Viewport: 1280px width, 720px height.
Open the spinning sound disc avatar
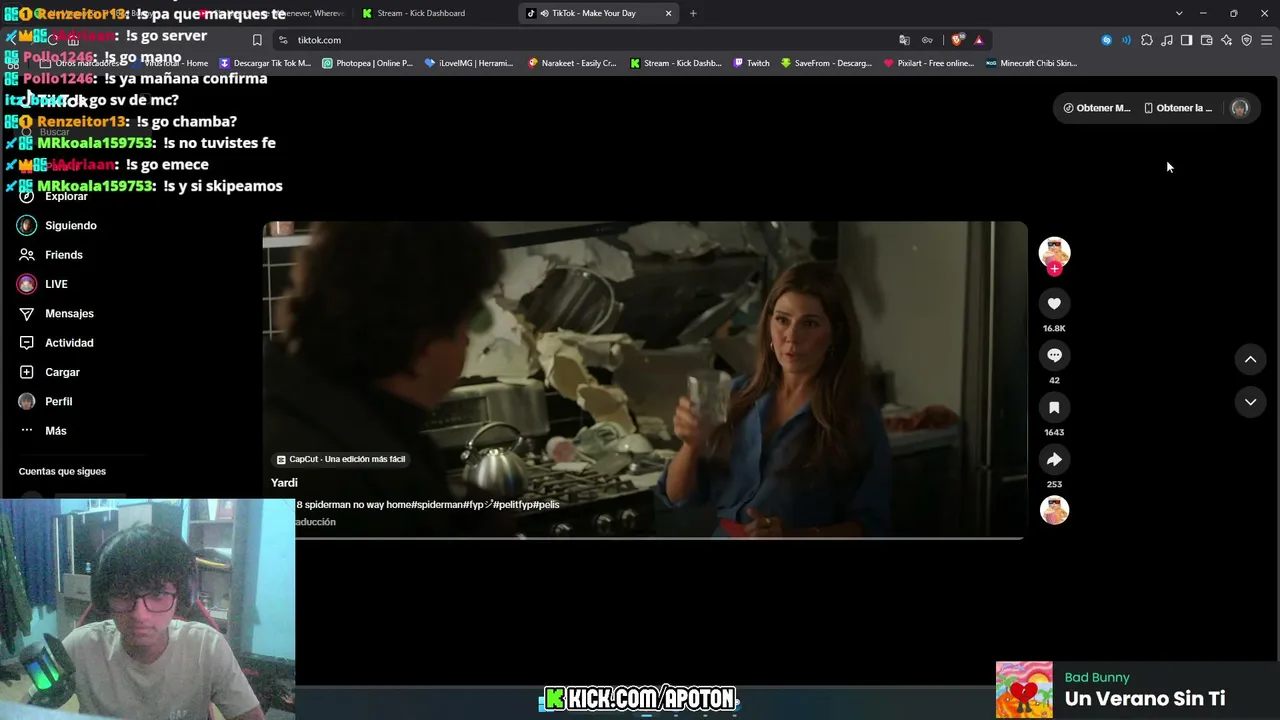(1054, 510)
